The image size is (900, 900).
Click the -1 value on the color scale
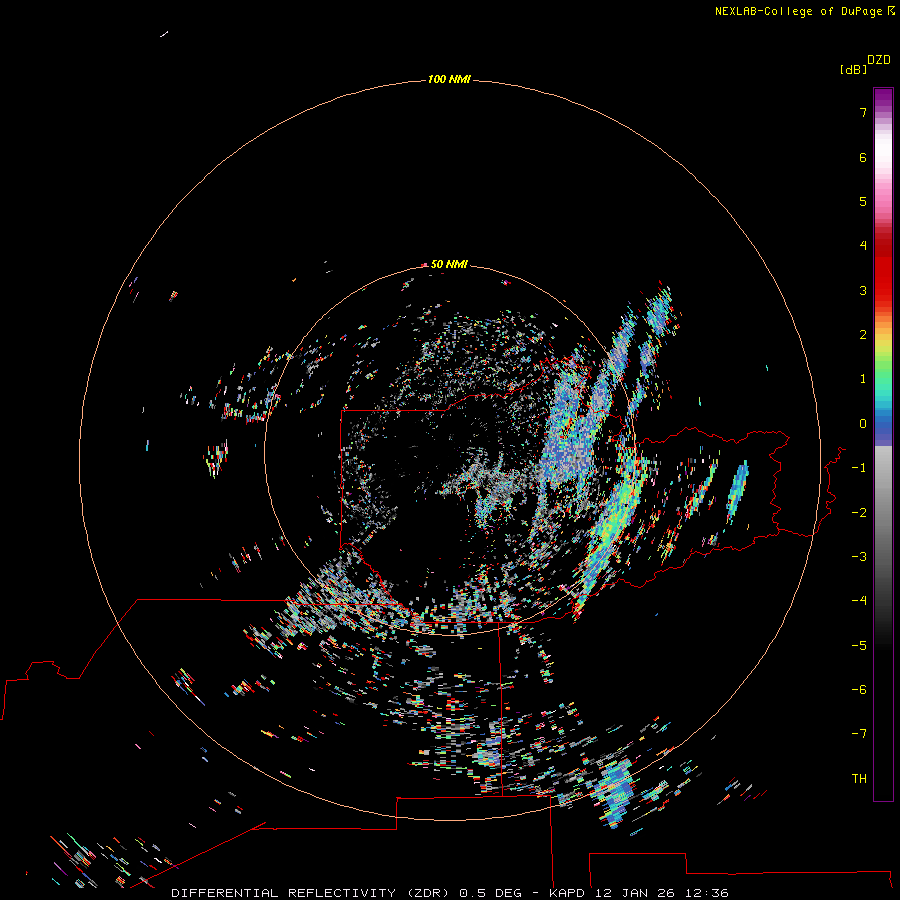click(x=859, y=468)
